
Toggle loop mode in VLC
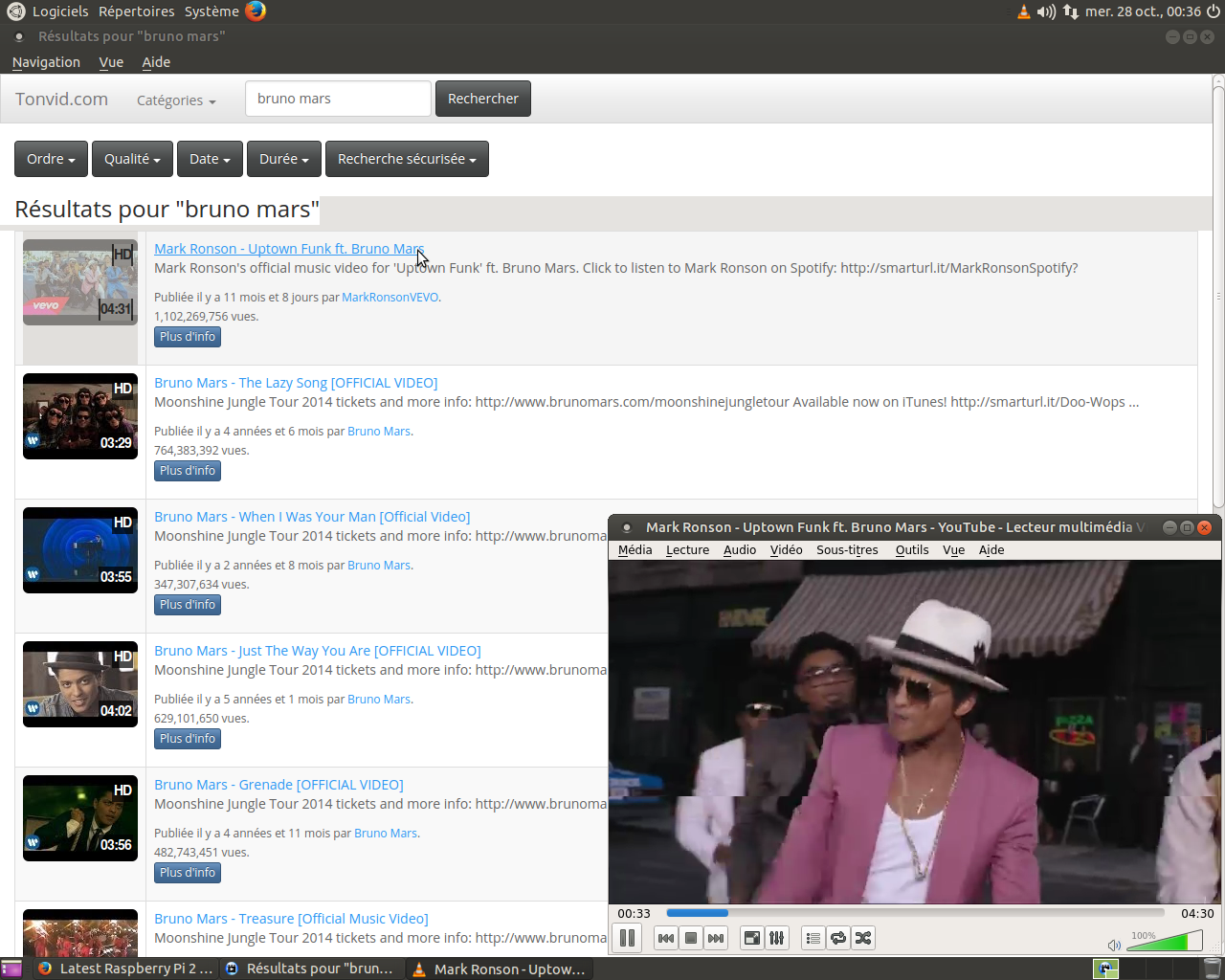coord(838,938)
